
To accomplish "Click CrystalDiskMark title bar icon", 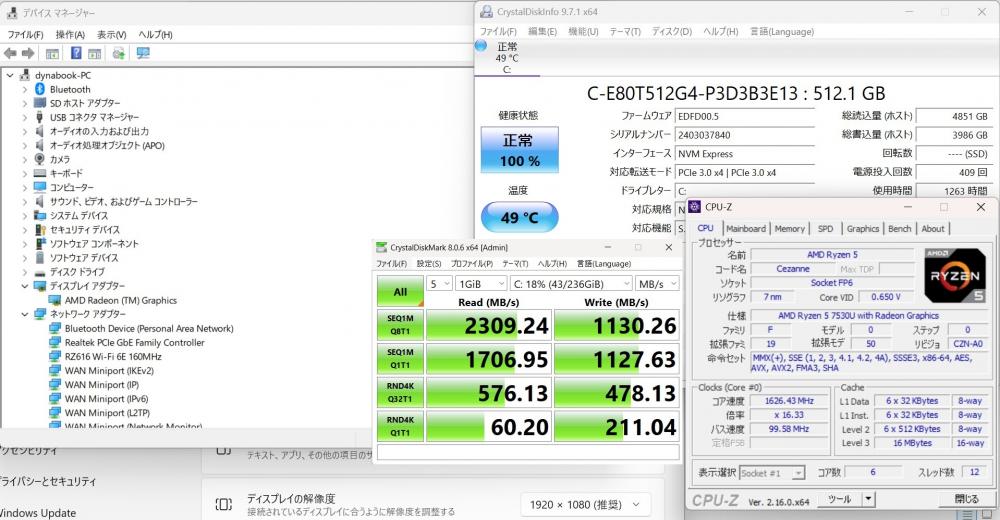I will (381, 247).
